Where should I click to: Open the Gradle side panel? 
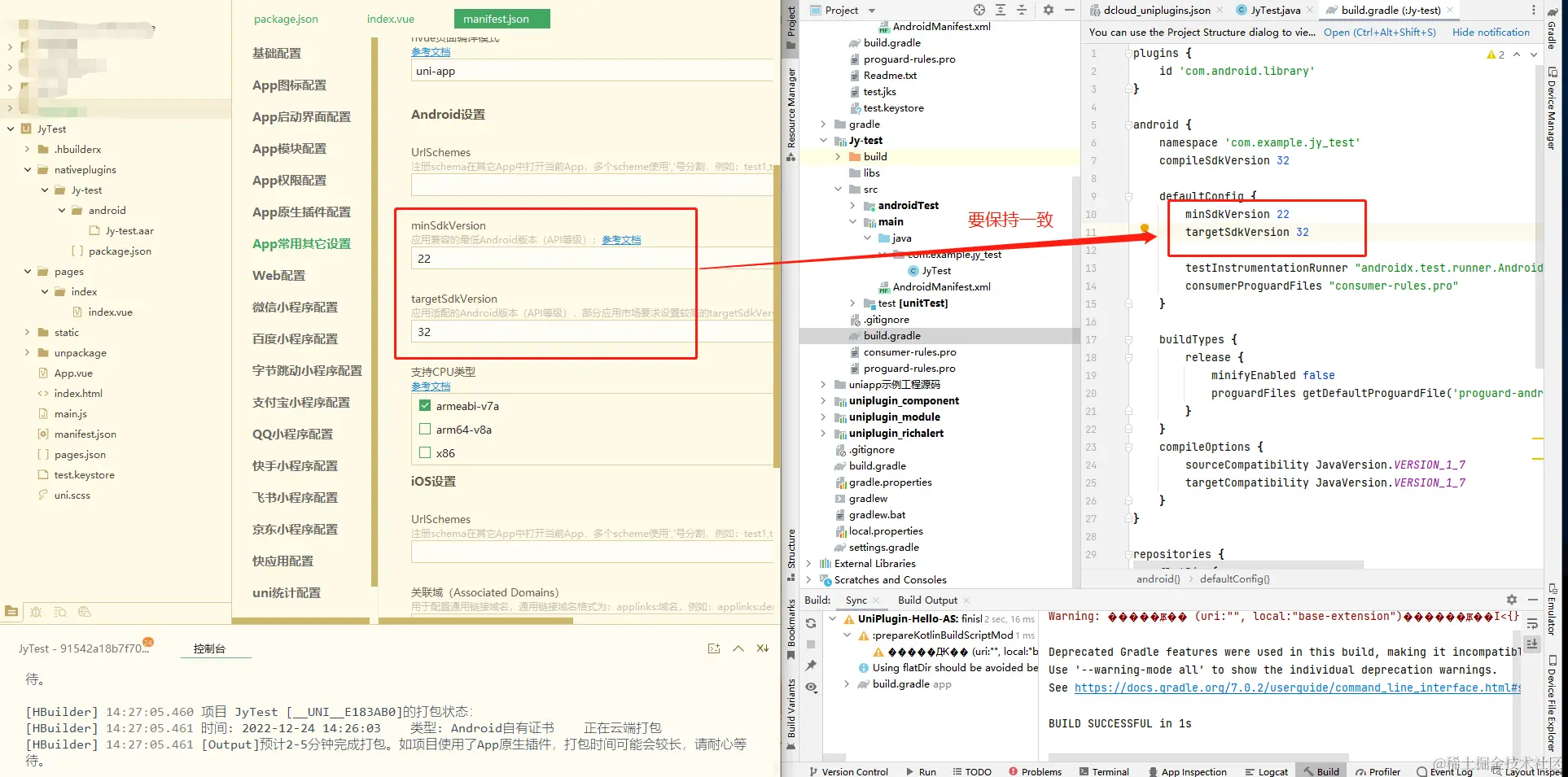pos(1553,28)
